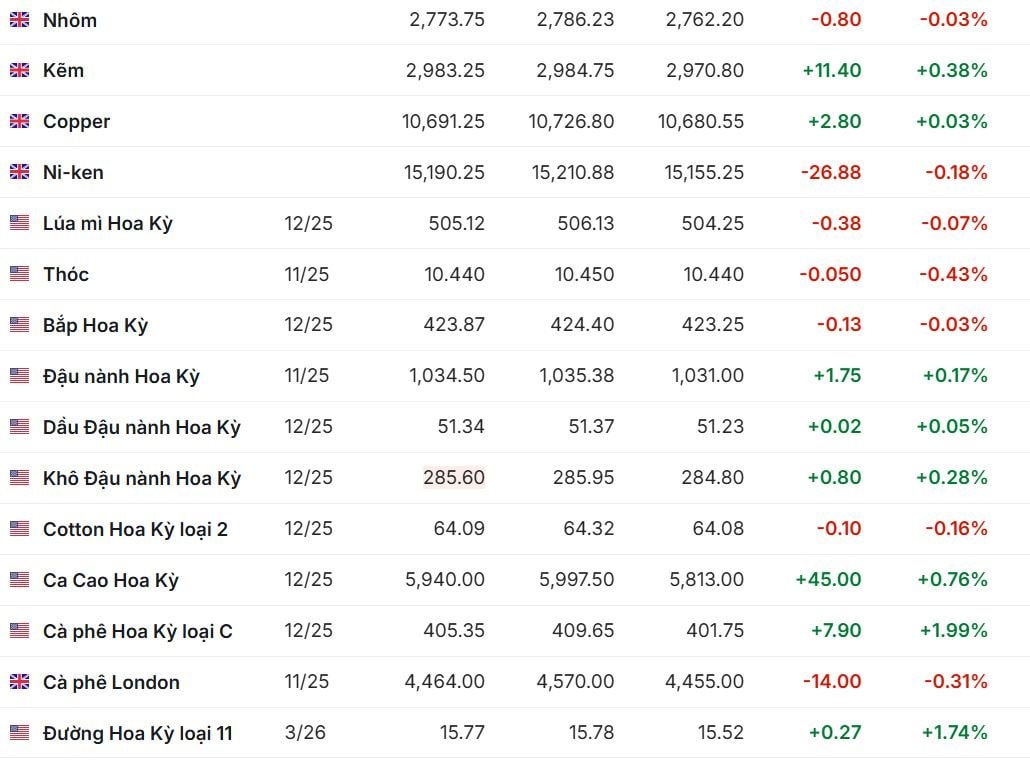This screenshot has width=1030, height=764.
Task: Select the Dầu Đậu nành Hoa Kỳ link
Action: [x=141, y=428]
